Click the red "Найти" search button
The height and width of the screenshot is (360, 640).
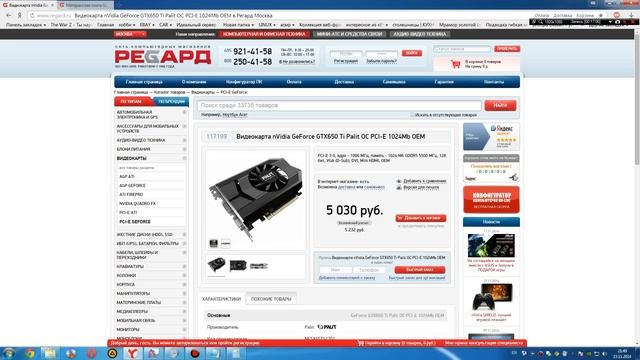(500, 105)
